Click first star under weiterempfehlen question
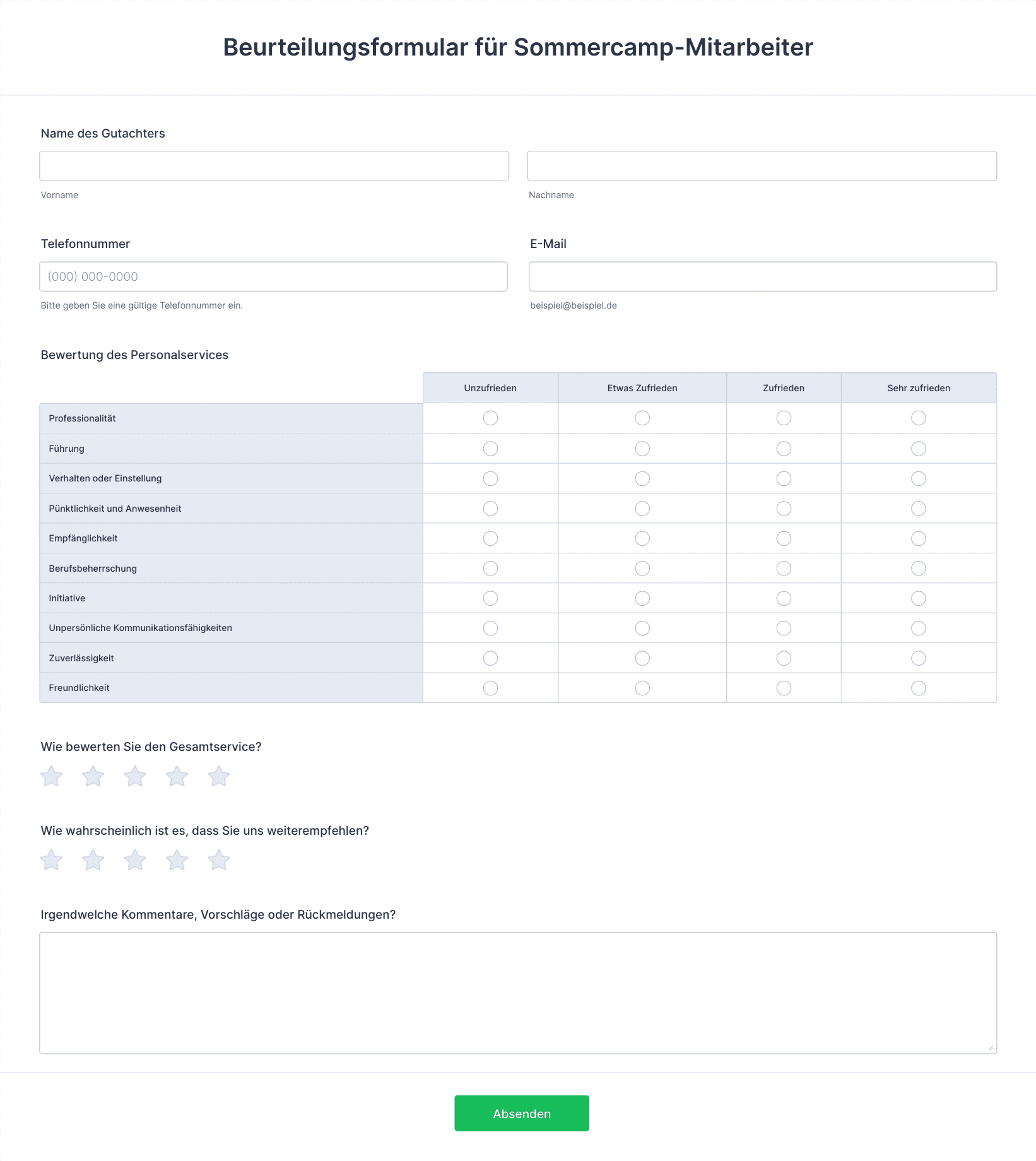 point(51,861)
